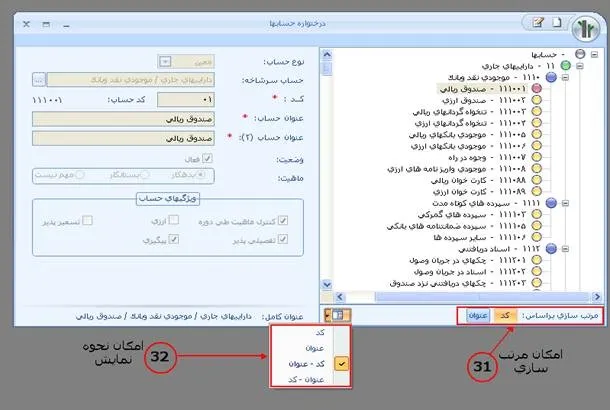The image size is (610, 410).
Task: Click yellow circle of موجودي واريز نامه هاي ارزي
Action: coord(536,168)
